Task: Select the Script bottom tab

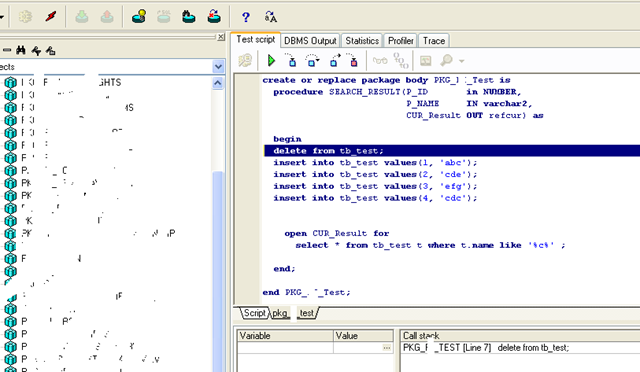Action: click(x=254, y=313)
